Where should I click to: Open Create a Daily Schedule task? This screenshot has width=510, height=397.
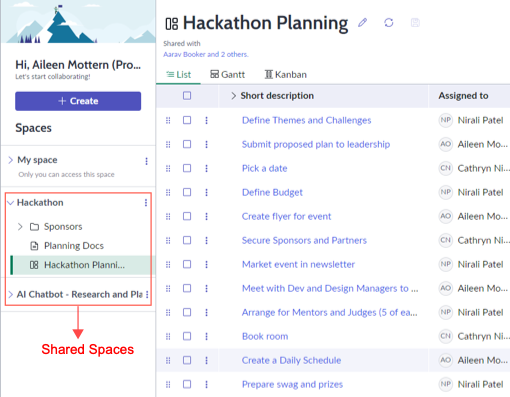click(x=291, y=360)
